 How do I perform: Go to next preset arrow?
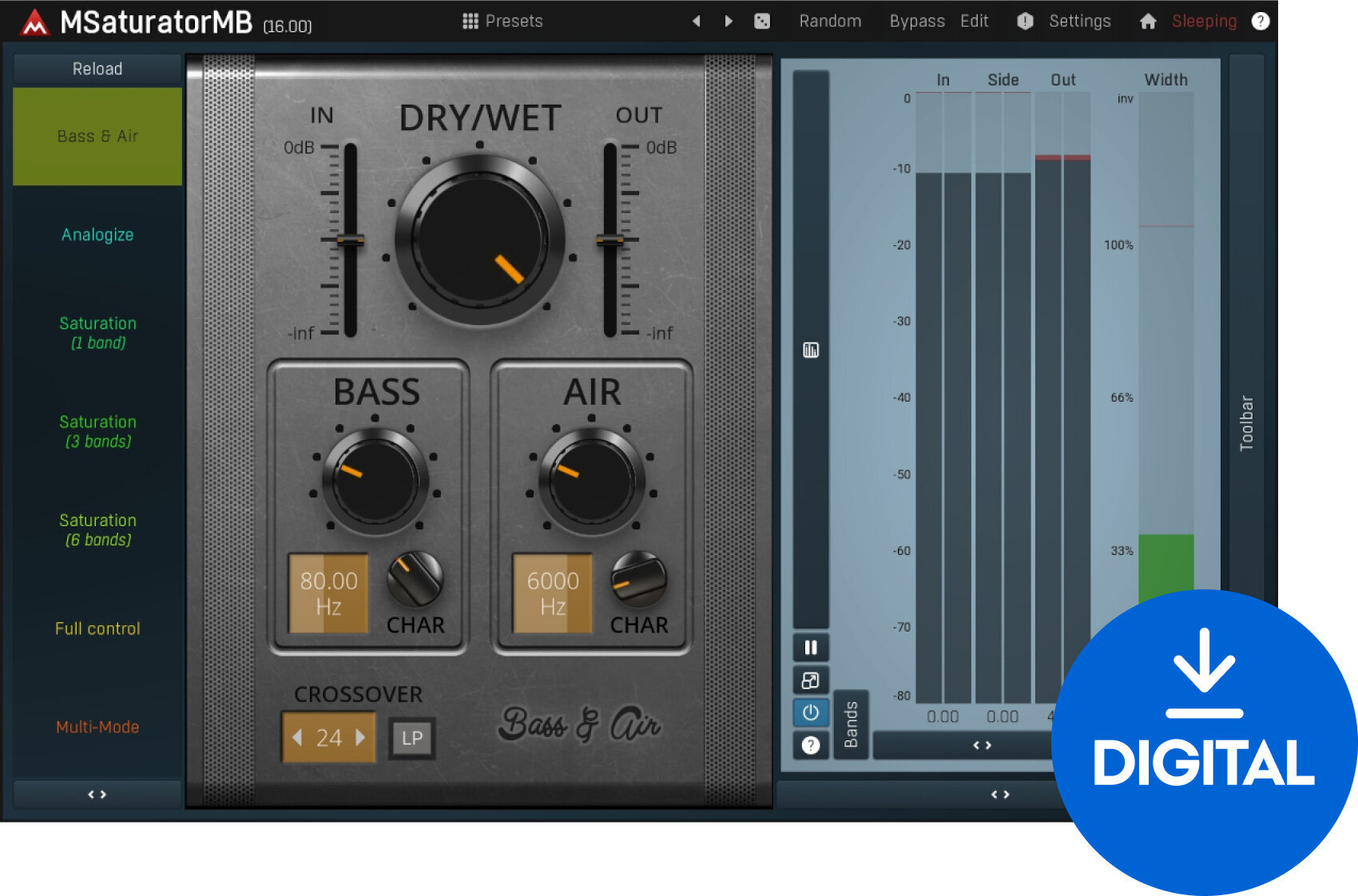point(729,22)
